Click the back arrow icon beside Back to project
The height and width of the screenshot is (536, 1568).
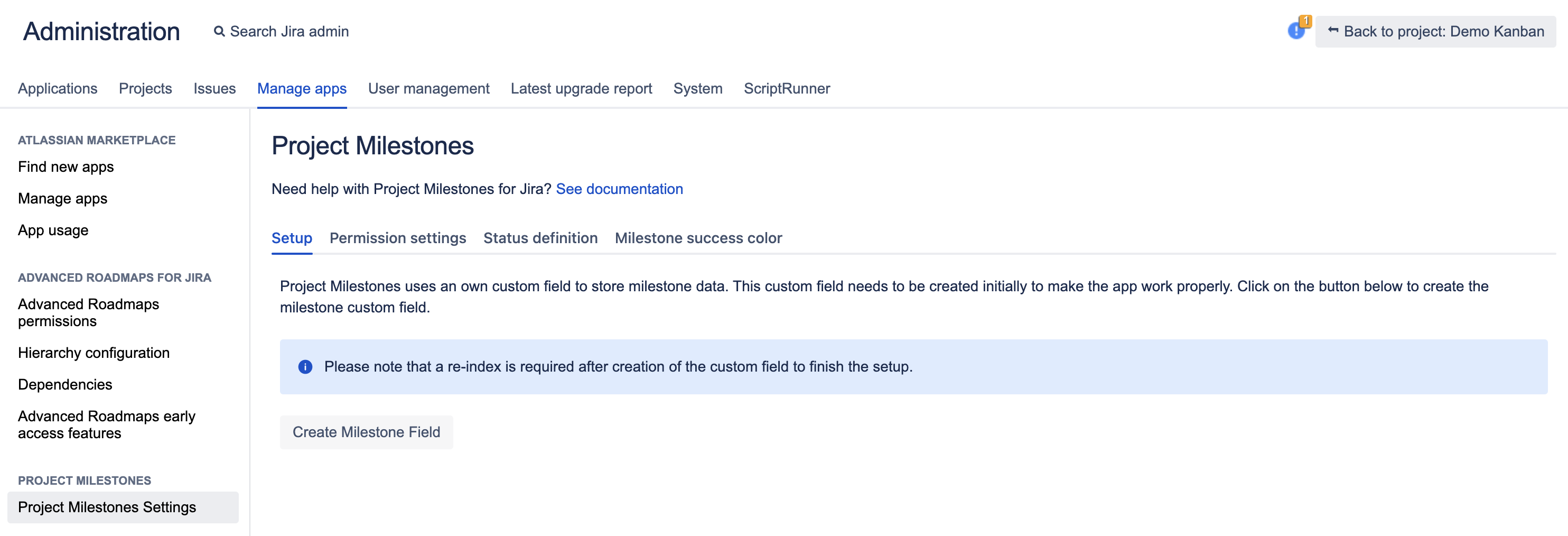pyautogui.click(x=1333, y=31)
